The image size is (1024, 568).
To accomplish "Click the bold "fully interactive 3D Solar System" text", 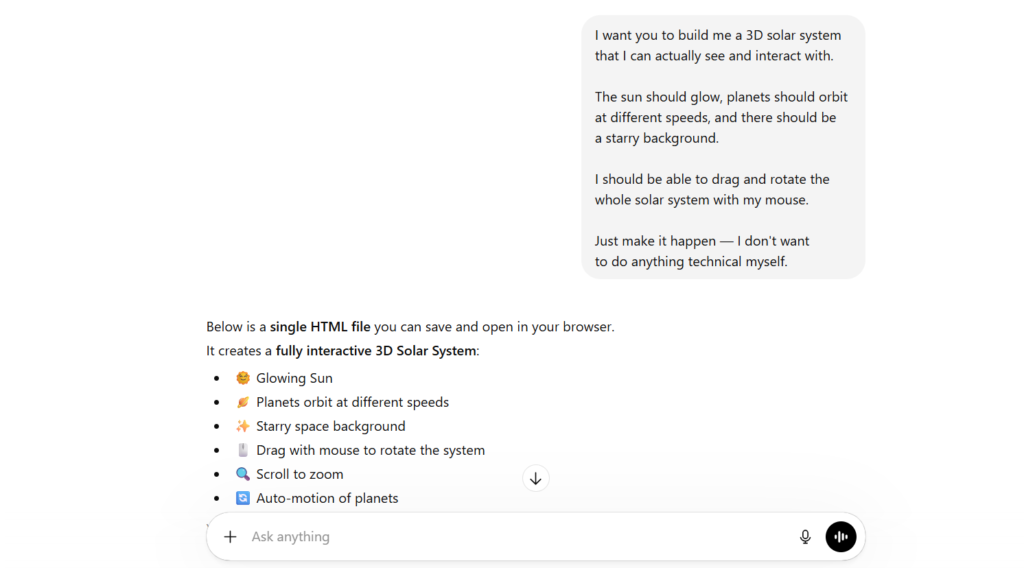I will point(376,351).
